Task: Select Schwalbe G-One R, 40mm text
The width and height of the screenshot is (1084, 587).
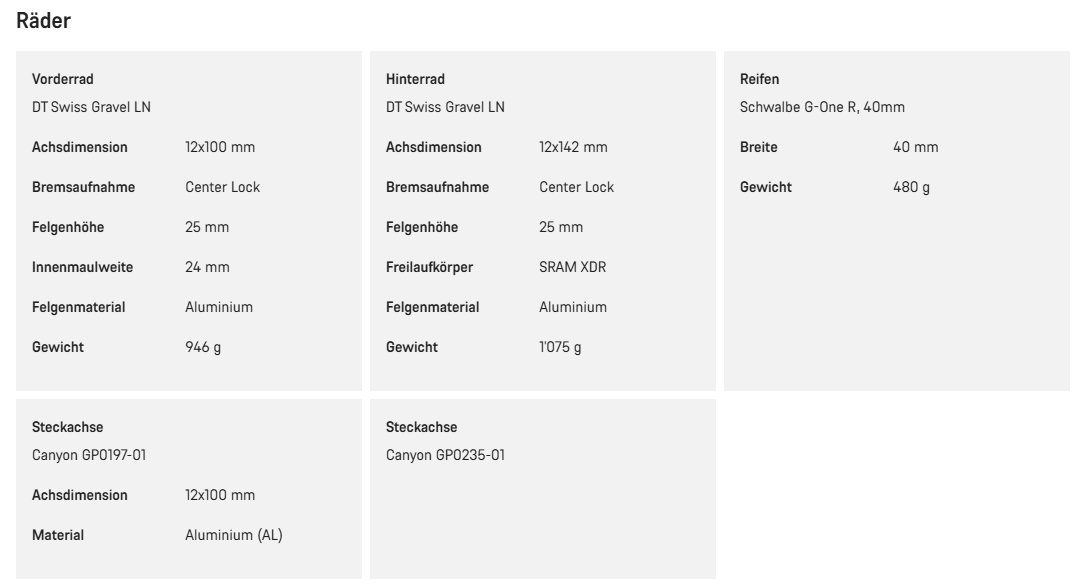Action: pyautogui.click(x=822, y=107)
